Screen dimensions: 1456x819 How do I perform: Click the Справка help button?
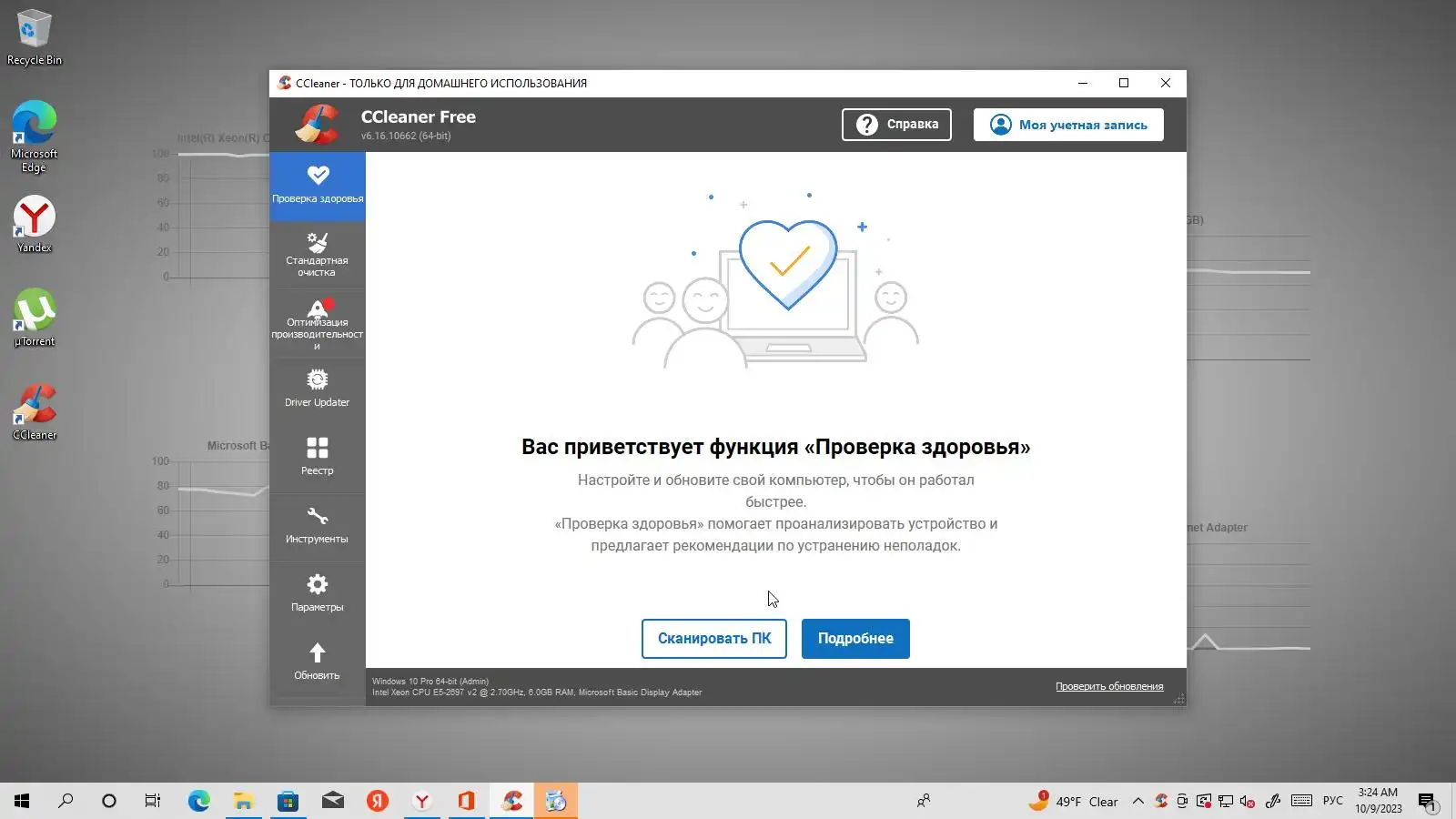tap(896, 125)
